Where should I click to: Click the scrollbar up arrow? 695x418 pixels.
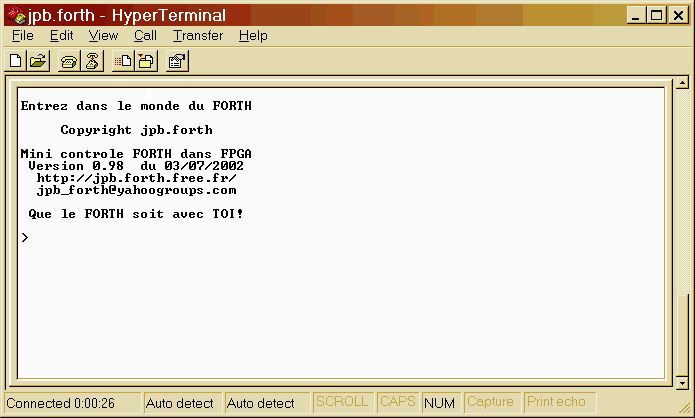pos(682,82)
